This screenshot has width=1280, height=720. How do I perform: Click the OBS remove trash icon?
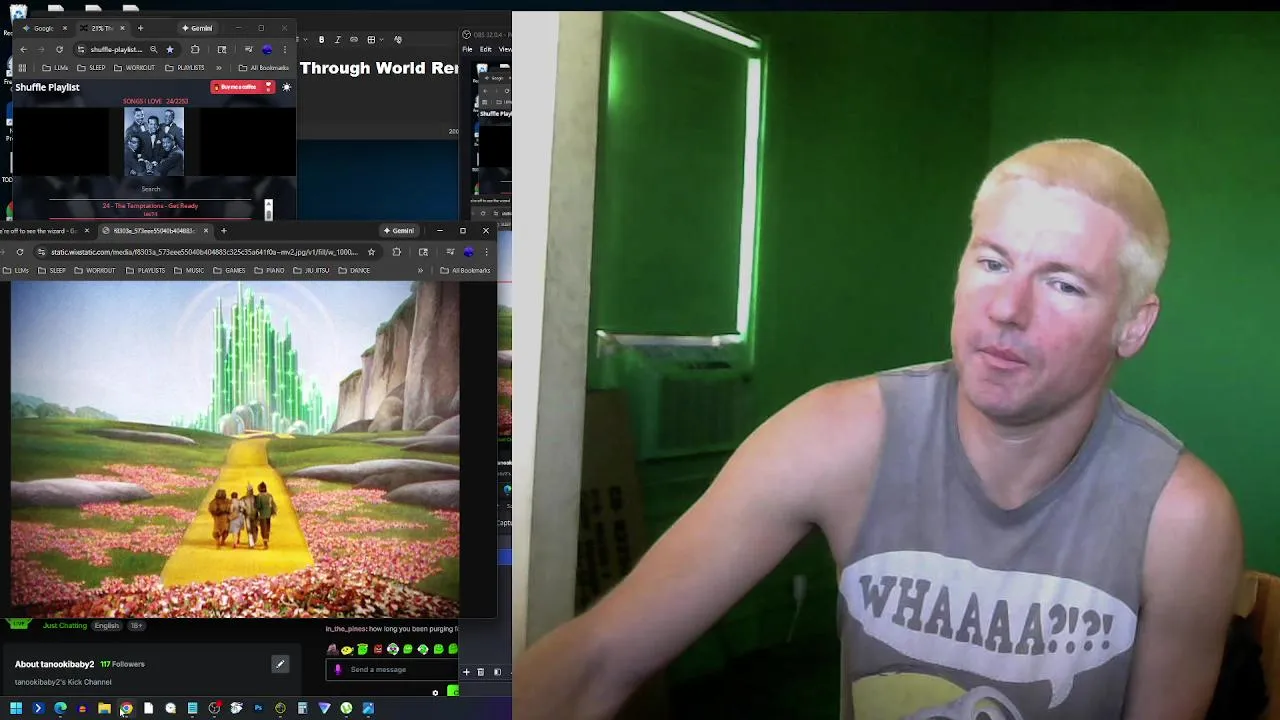pyautogui.click(x=480, y=672)
